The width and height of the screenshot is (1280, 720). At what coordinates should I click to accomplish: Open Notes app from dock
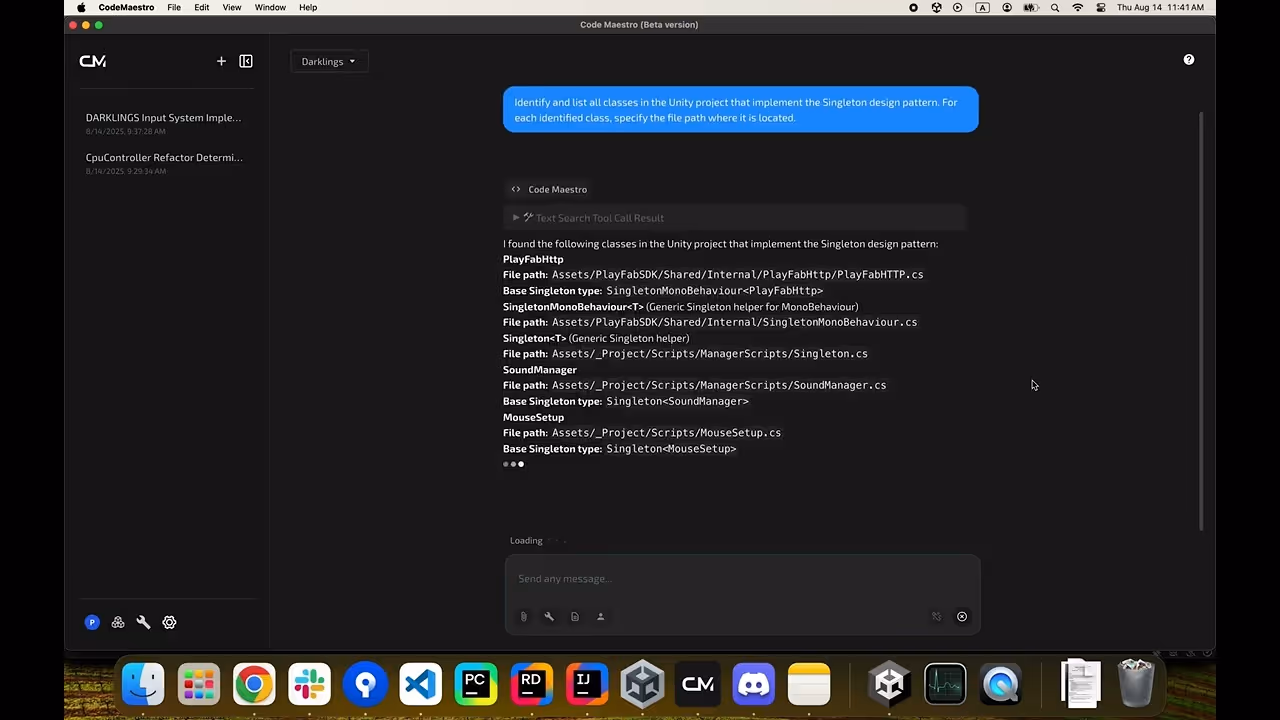[809, 684]
